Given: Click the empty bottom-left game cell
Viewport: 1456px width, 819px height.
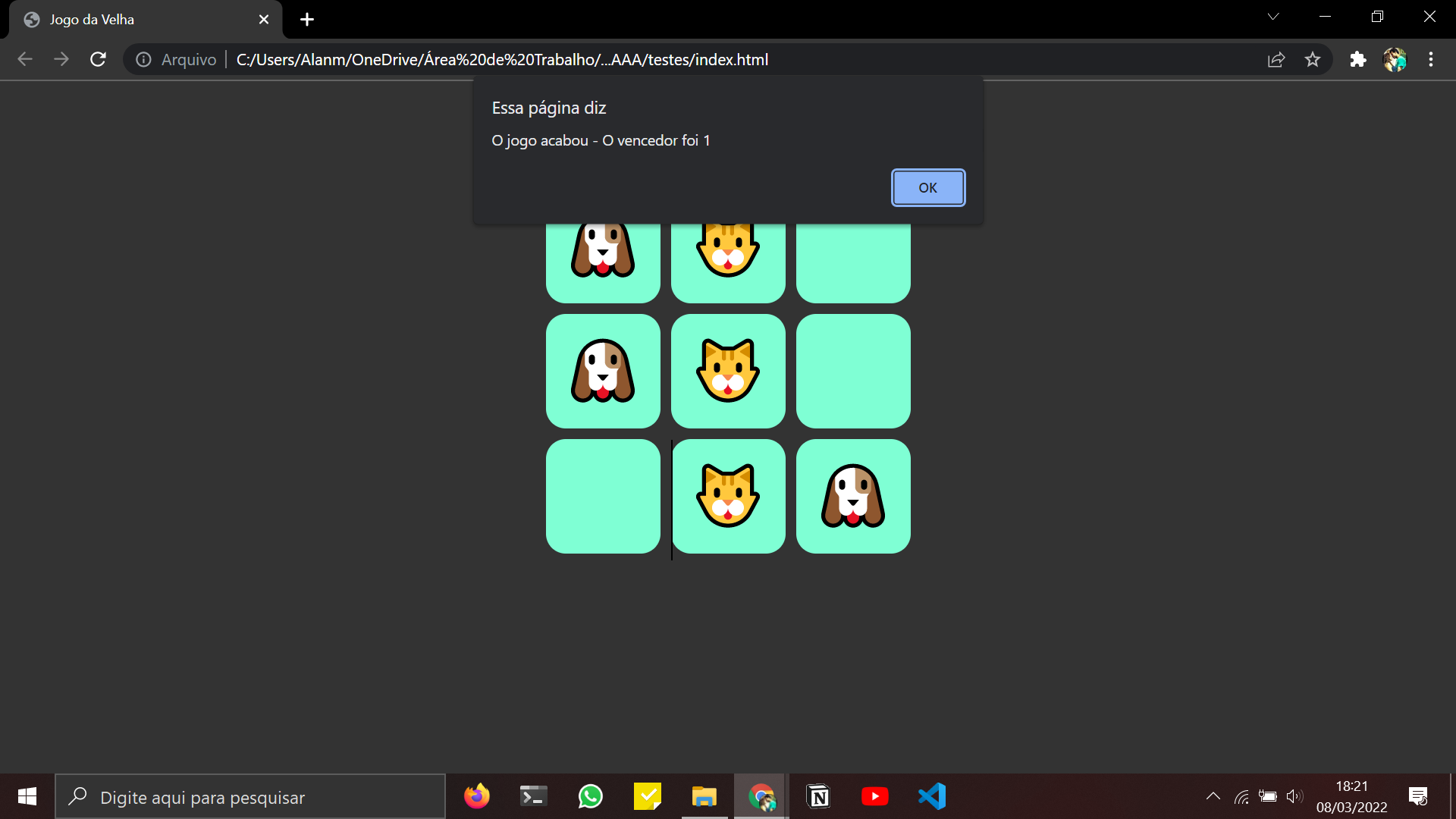Looking at the screenshot, I should [x=603, y=497].
